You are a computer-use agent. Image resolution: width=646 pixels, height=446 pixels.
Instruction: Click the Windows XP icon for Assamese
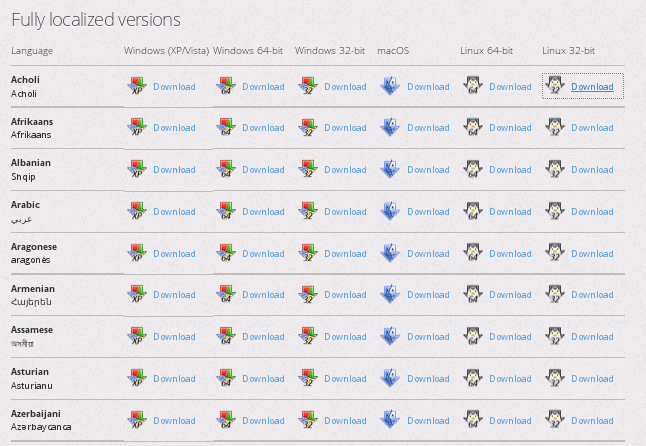tap(136, 337)
